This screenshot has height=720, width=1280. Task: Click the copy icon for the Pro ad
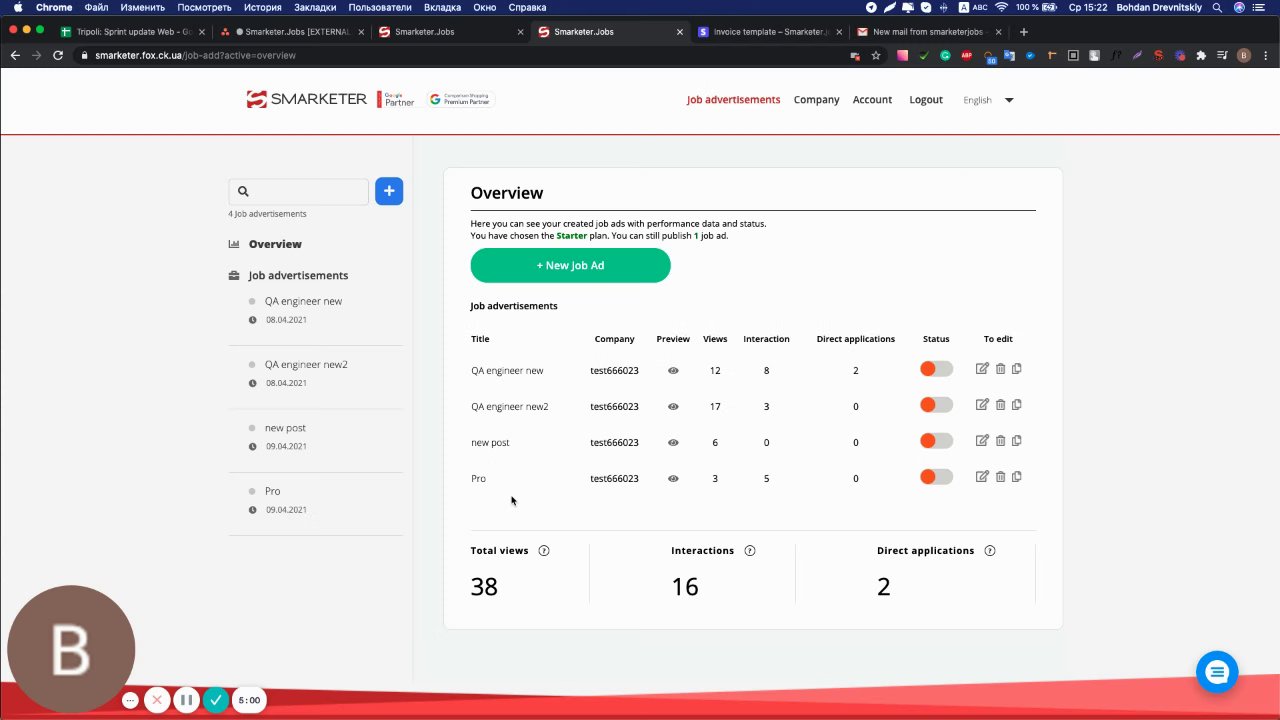tap(1017, 477)
